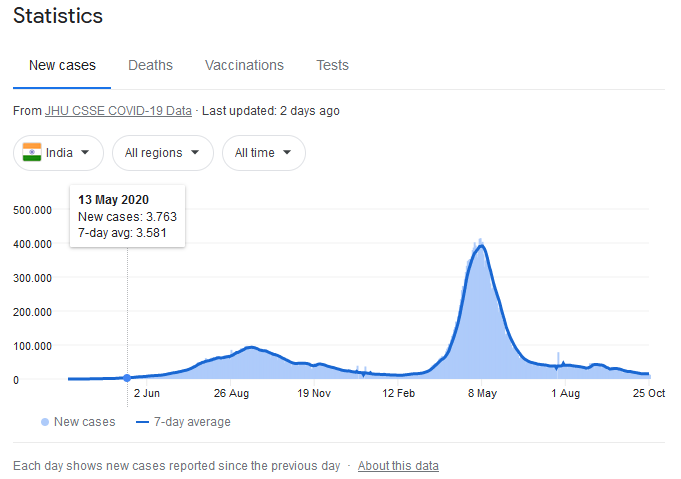Open the Vaccinations tab
Image resolution: width=681 pixels, height=479 pixels.
pyautogui.click(x=244, y=65)
